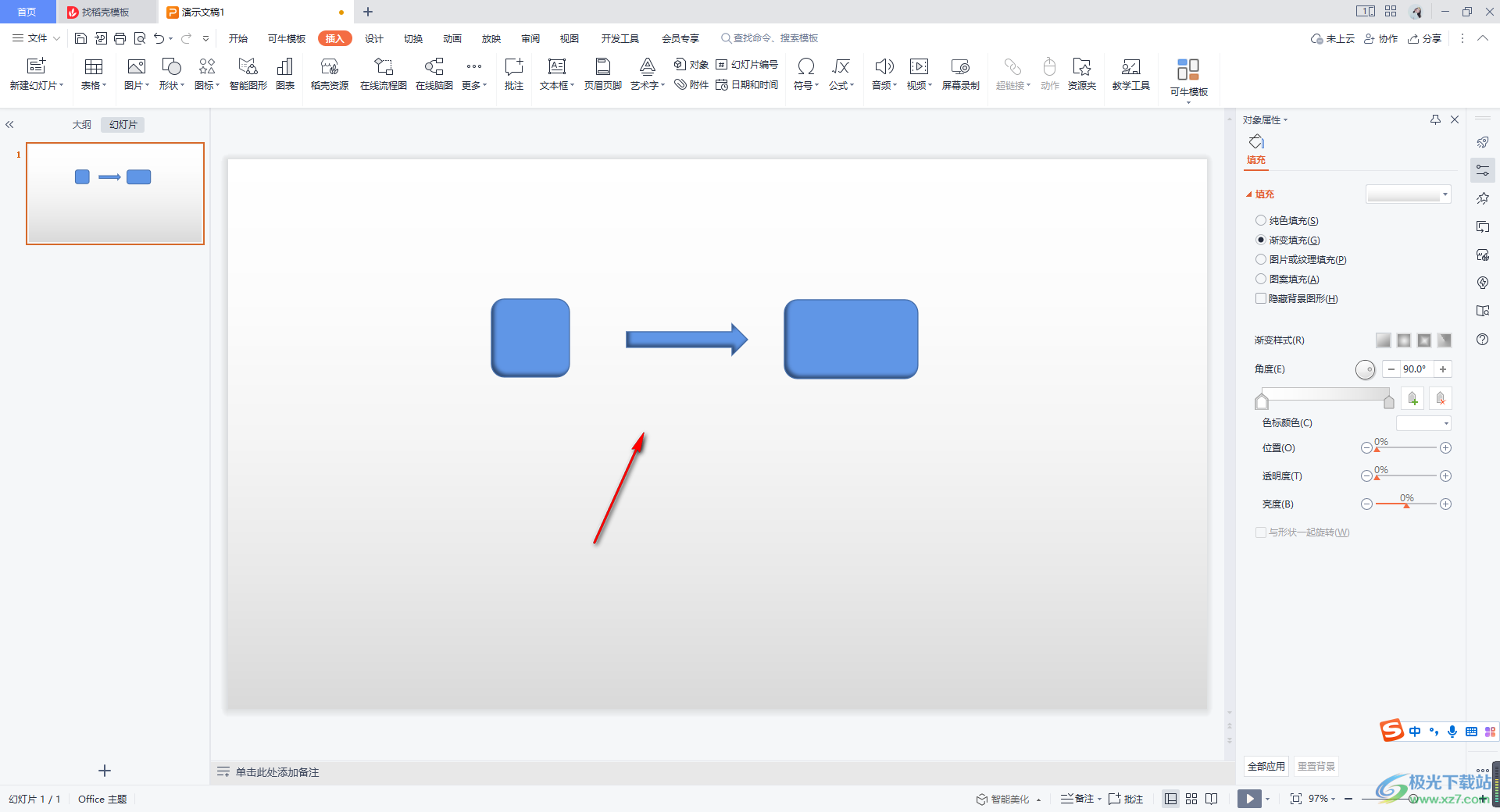1500x812 pixels.
Task: Insert audio into the slide
Action: tap(884, 74)
